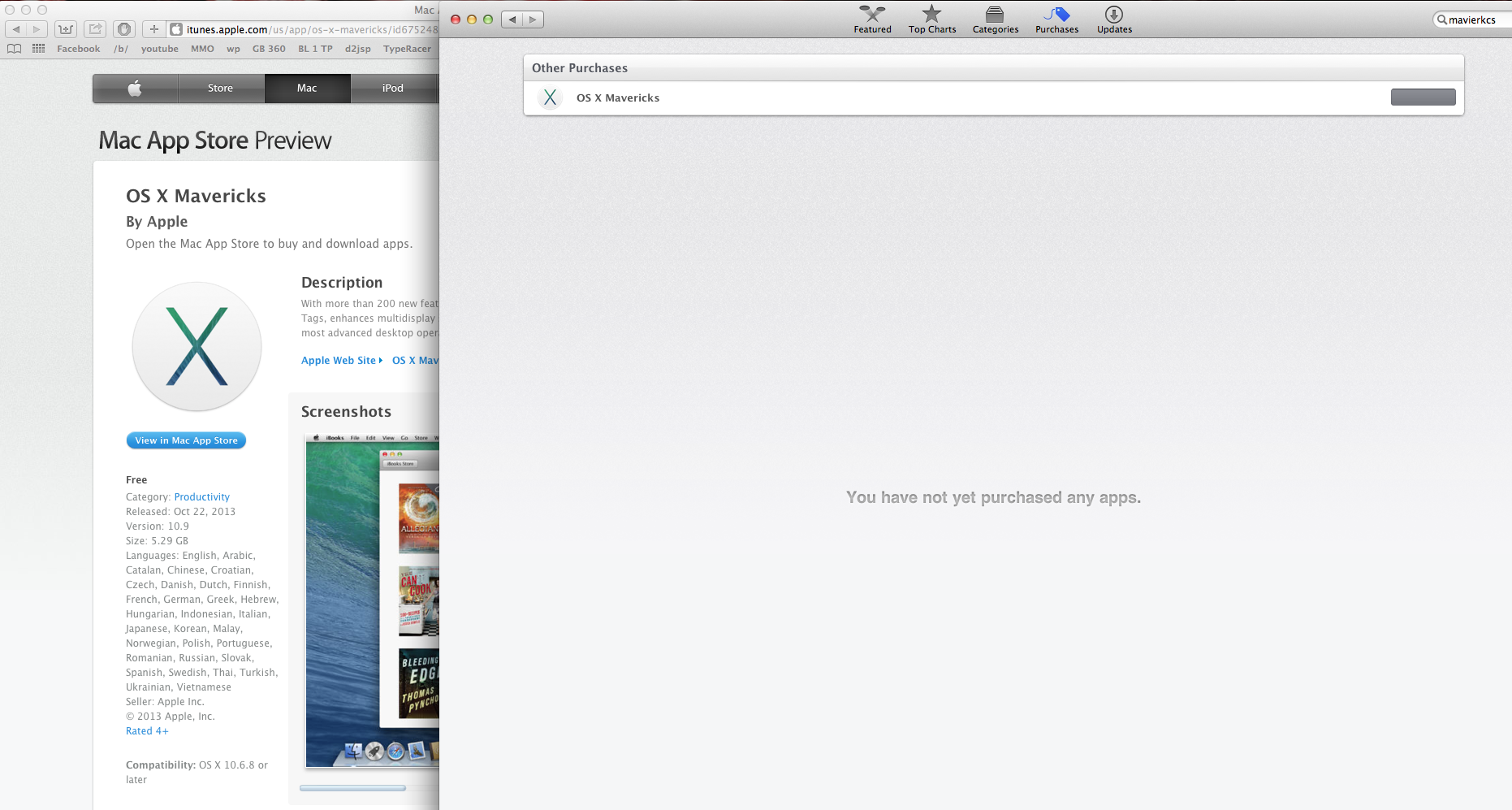Click the App Store search field

[1471, 19]
